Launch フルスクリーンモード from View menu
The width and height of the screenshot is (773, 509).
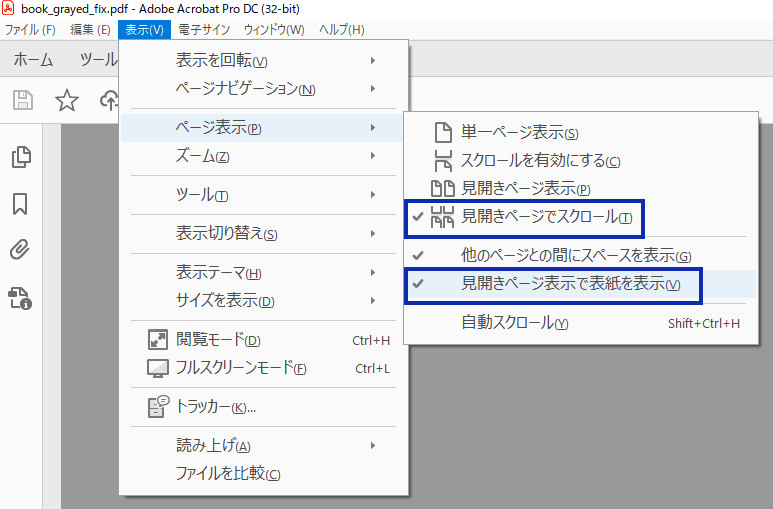pos(264,368)
